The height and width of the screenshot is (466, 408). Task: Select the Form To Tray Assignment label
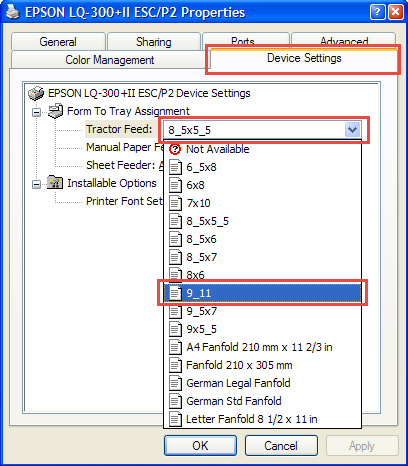coord(128,111)
